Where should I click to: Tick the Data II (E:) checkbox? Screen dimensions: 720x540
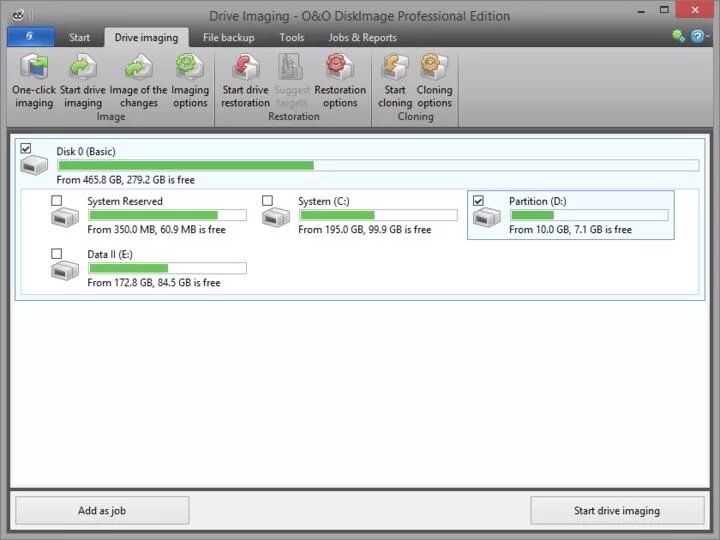point(56,253)
